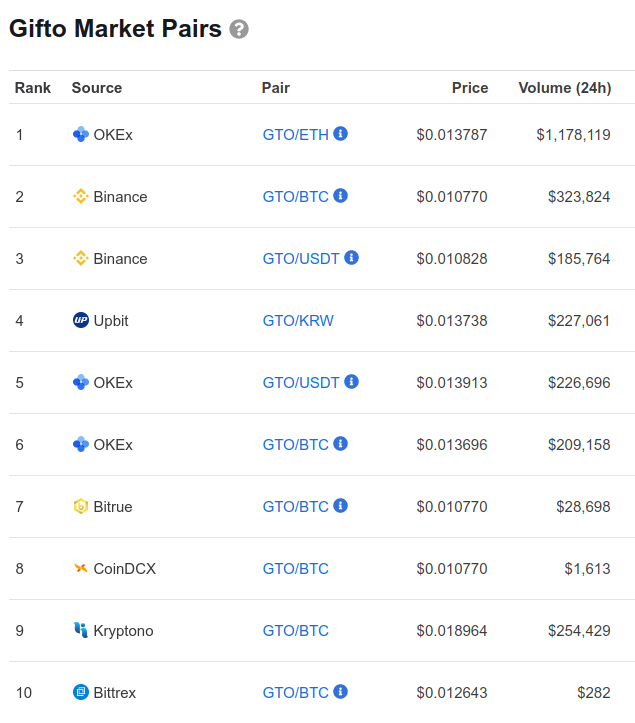635x723 pixels.
Task: Click the volume $209,158
Action: click(579, 444)
